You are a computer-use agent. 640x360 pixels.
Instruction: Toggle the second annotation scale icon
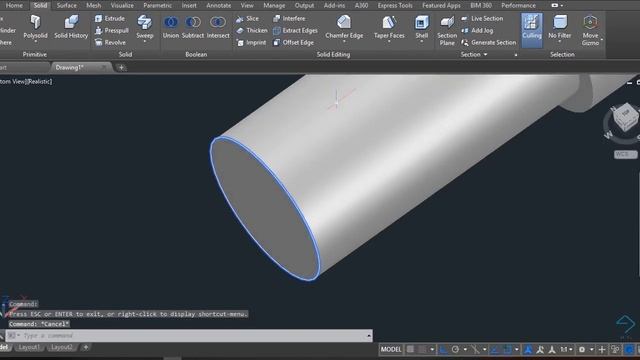[x=540, y=349]
